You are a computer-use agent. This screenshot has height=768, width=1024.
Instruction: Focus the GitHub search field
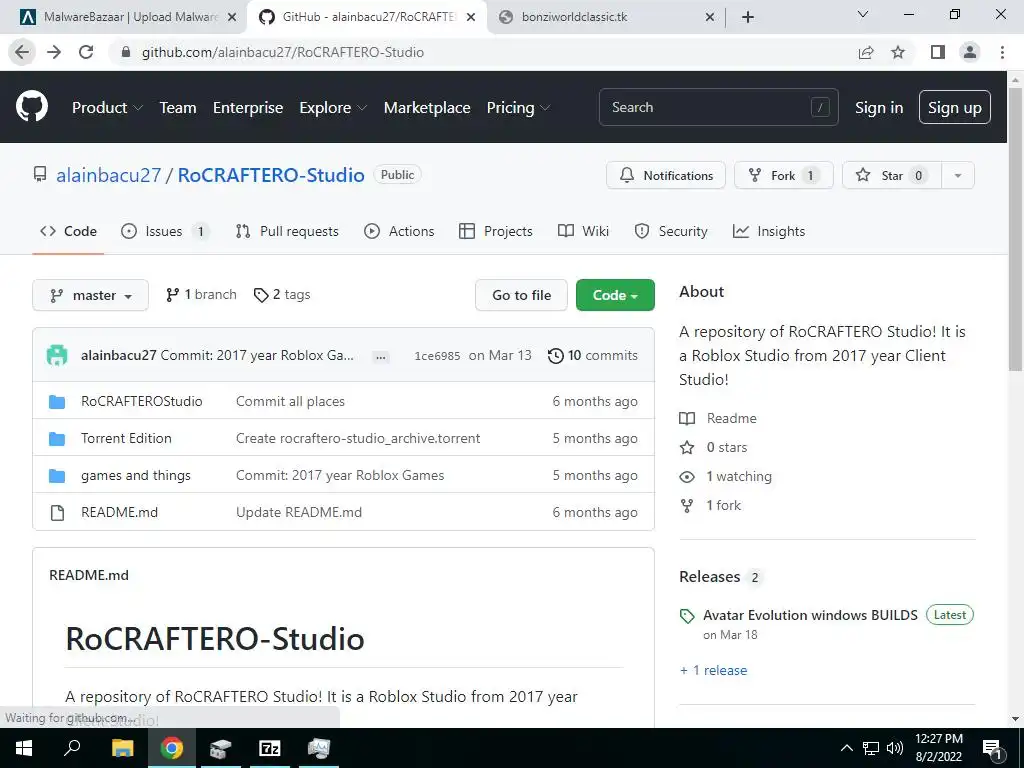pyautogui.click(x=718, y=107)
